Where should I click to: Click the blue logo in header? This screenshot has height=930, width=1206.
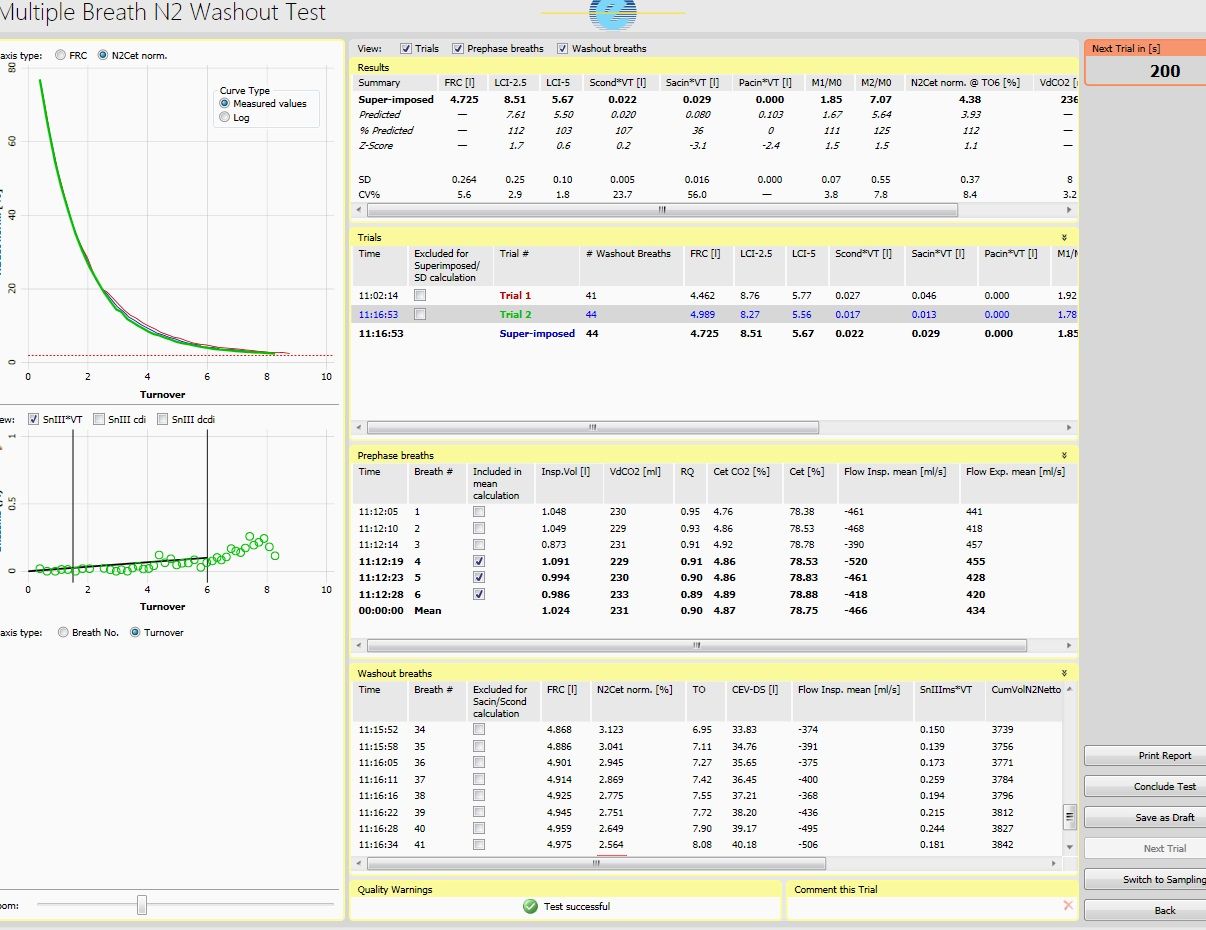[613, 14]
